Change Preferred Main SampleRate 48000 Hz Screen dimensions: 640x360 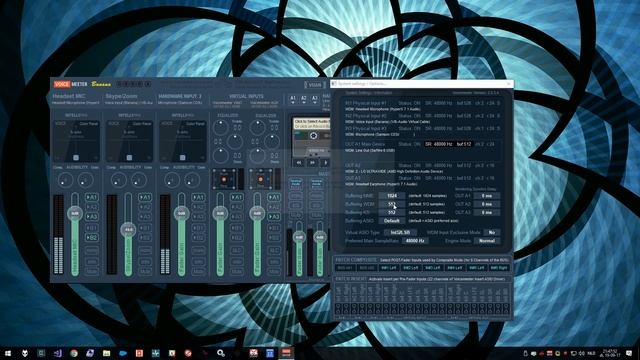415,241
